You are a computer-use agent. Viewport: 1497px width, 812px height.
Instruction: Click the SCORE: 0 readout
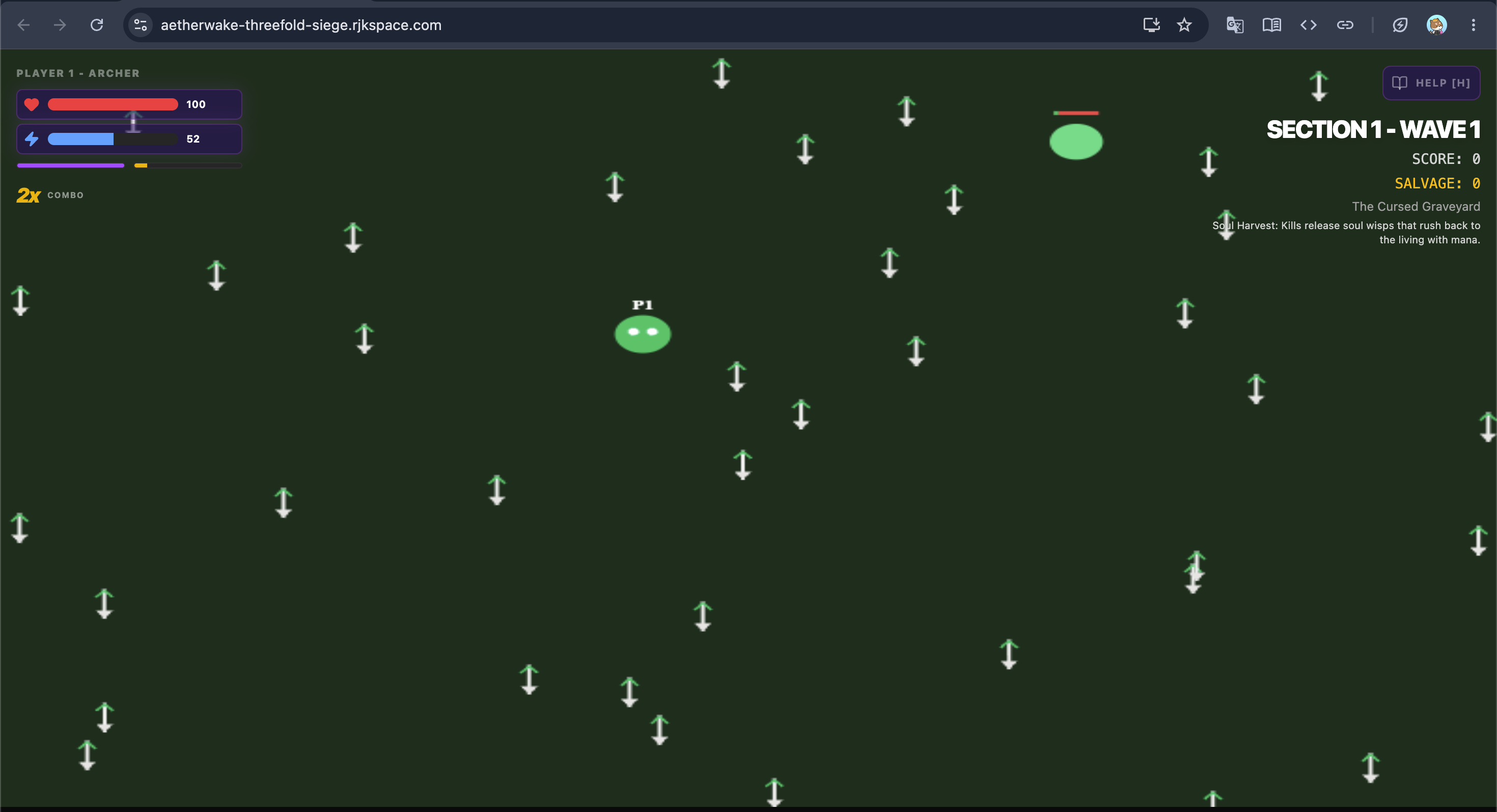coord(1446,158)
